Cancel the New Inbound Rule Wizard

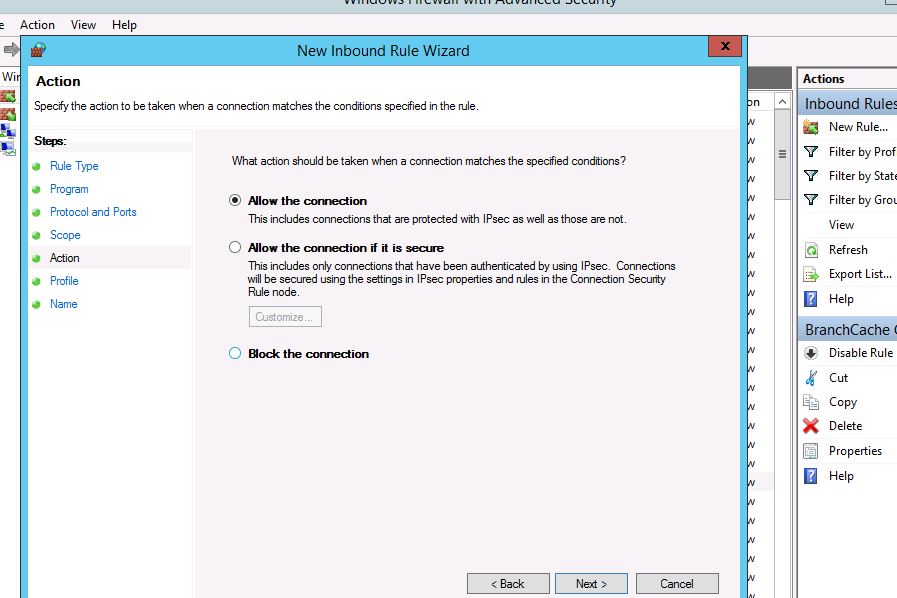point(677,584)
